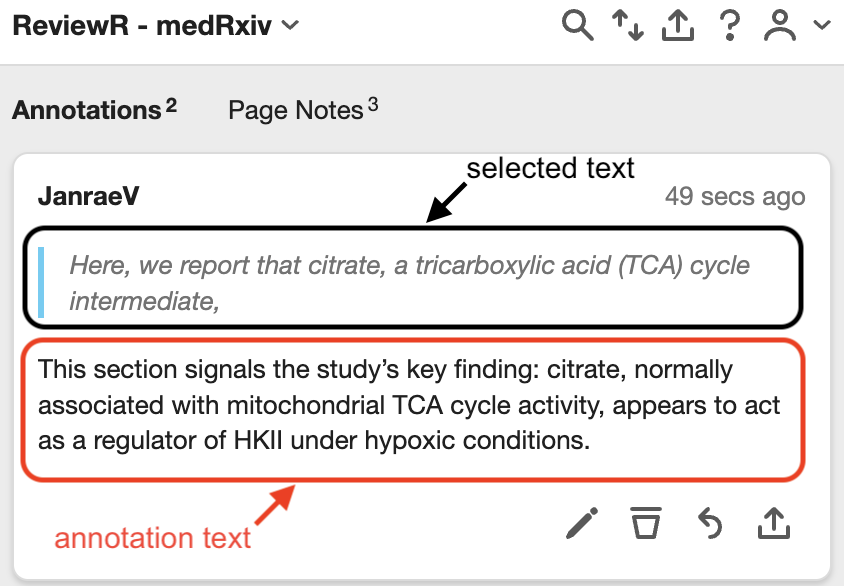Click the blue highlight bar beside the quote

coord(41,281)
